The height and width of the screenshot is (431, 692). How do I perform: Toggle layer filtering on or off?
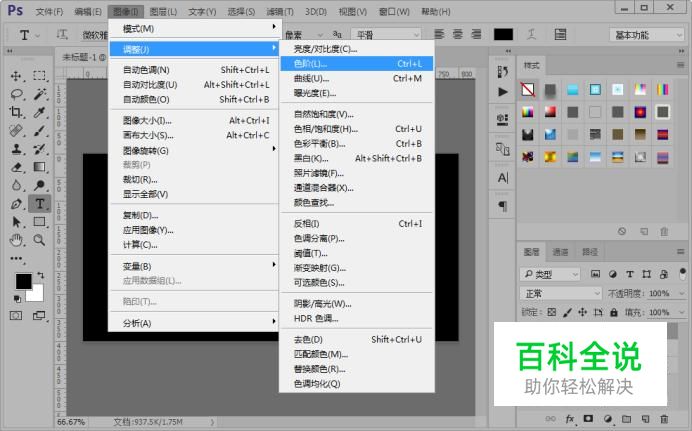point(683,274)
